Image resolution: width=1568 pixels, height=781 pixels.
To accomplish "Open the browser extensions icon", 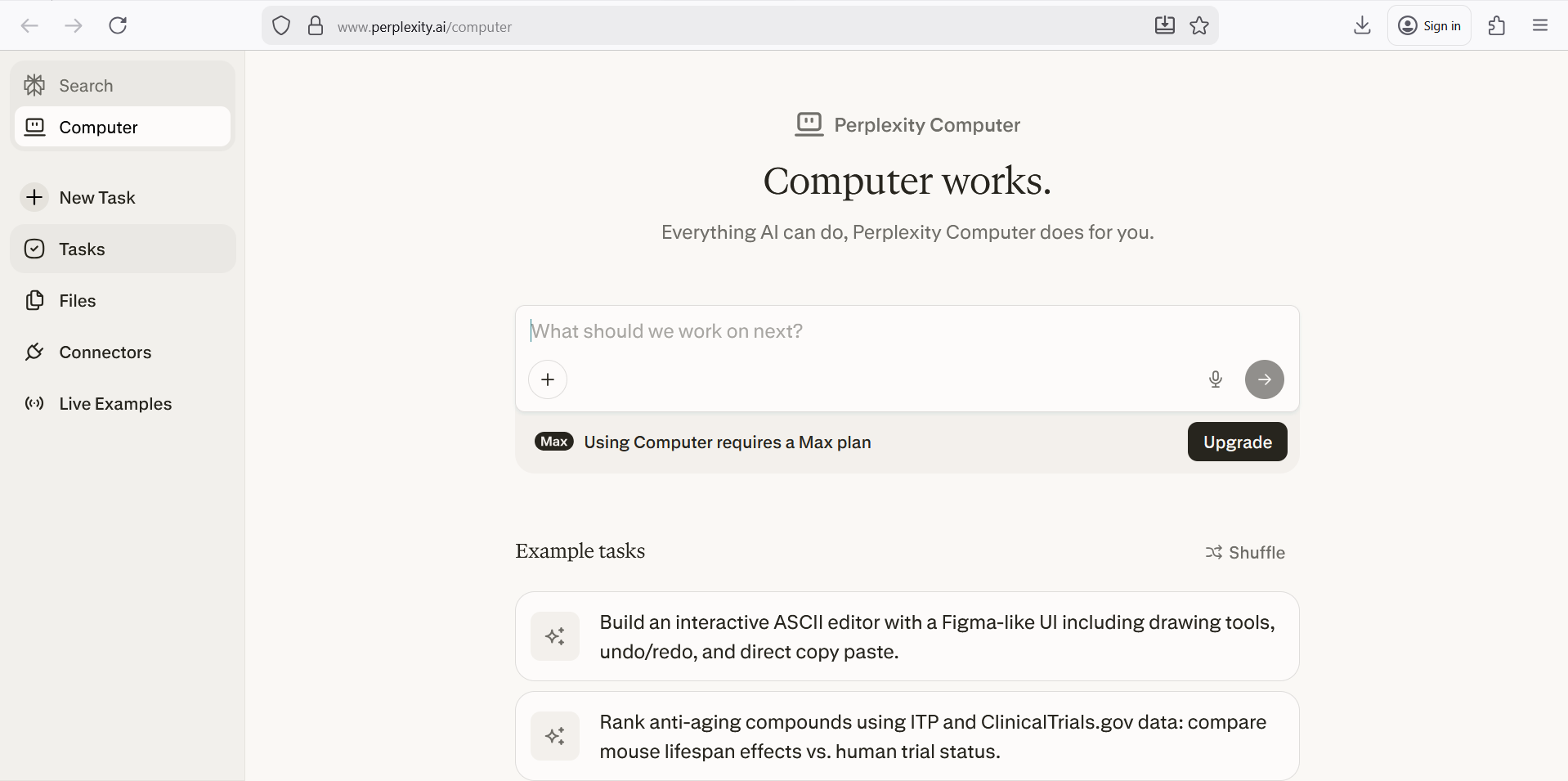I will [1497, 26].
